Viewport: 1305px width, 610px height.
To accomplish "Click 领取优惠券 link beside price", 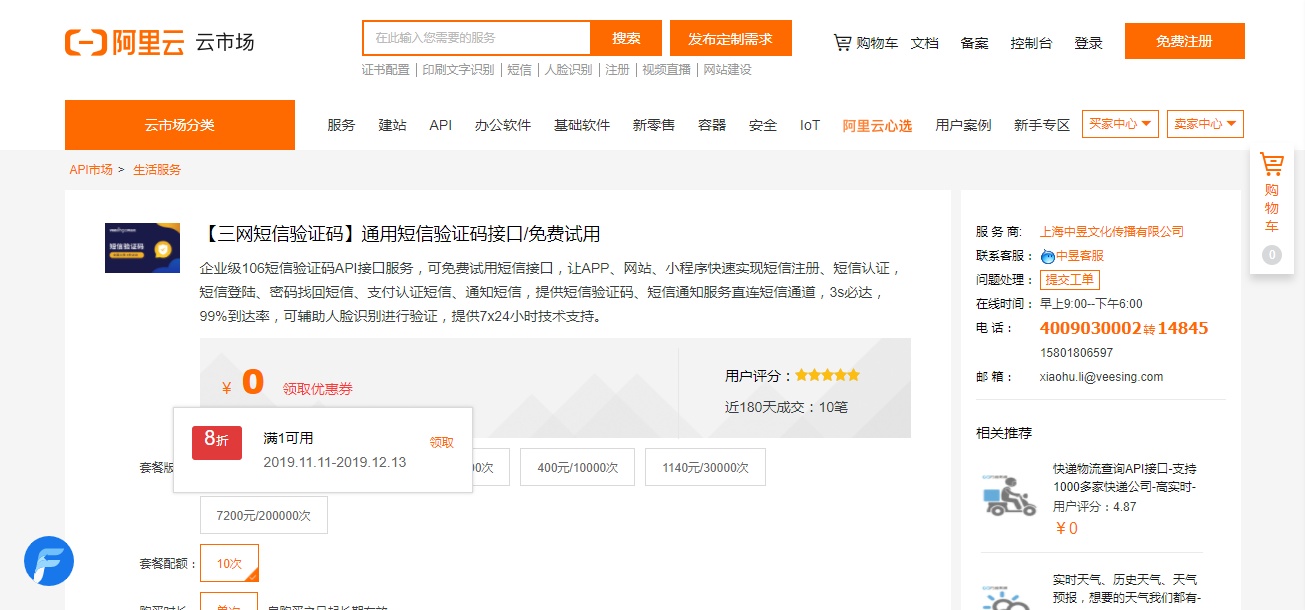I will 318,389.
